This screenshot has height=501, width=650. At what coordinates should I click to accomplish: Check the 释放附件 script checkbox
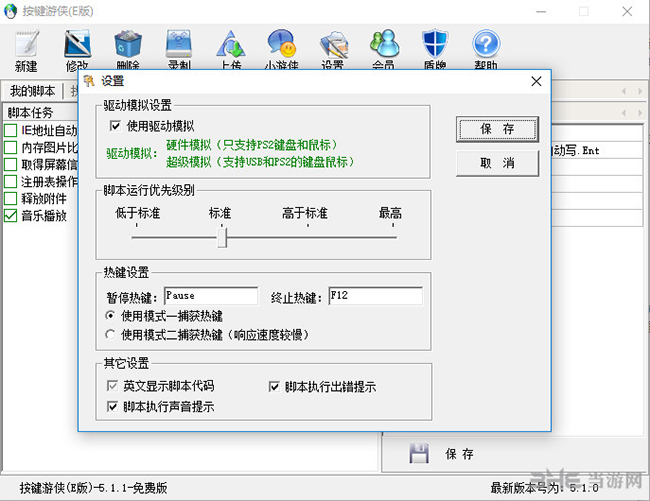10,198
